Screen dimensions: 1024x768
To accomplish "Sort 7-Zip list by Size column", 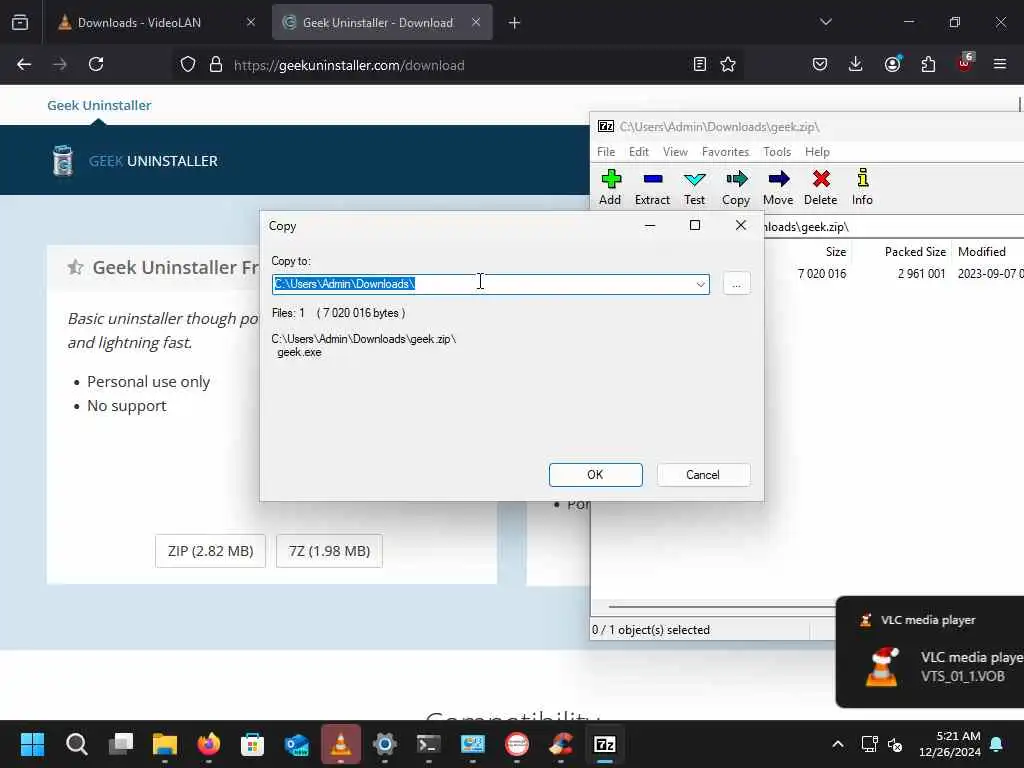I will 835,251.
